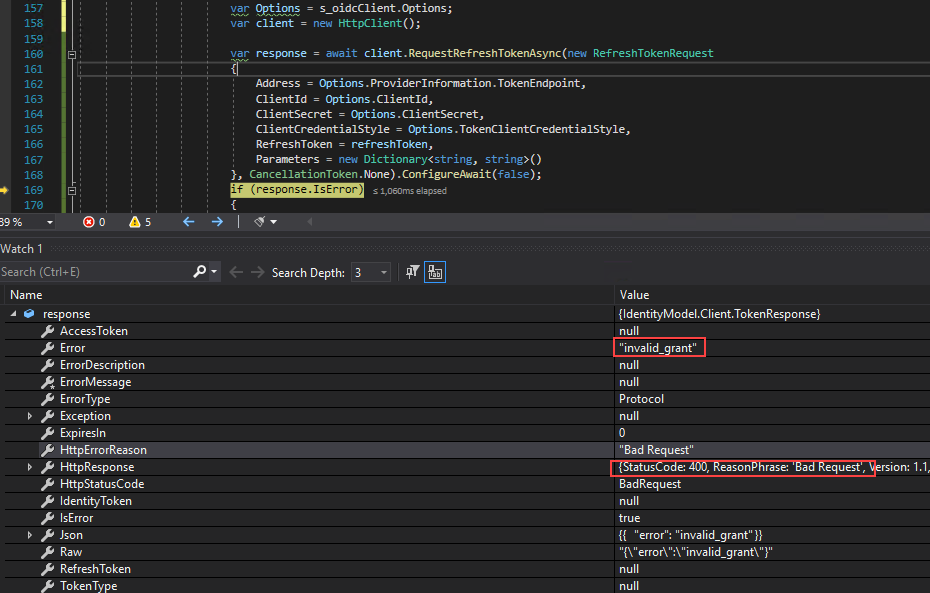Viewport: 930px width, 593px height.
Task: Toggle the pin filter icon in Watch toolbar
Action: pyautogui.click(x=412, y=272)
